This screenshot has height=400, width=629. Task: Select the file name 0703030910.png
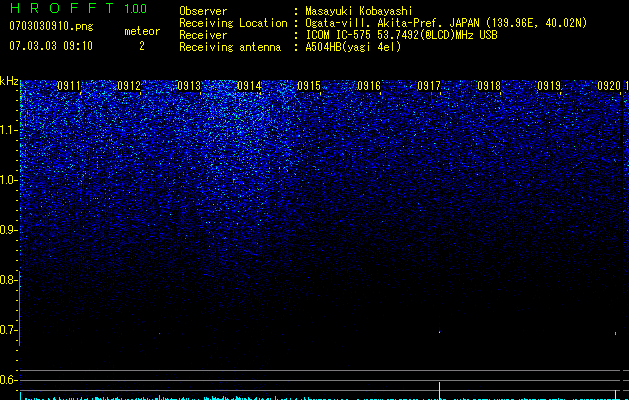click(51, 26)
